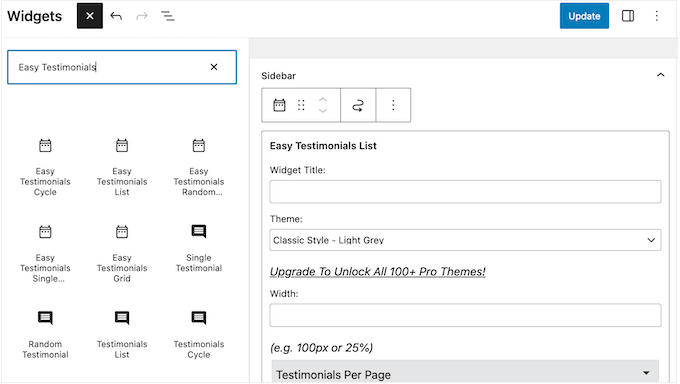Insert the Testimonials Cycle block
The height and width of the screenshot is (384, 680).
click(x=199, y=335)
